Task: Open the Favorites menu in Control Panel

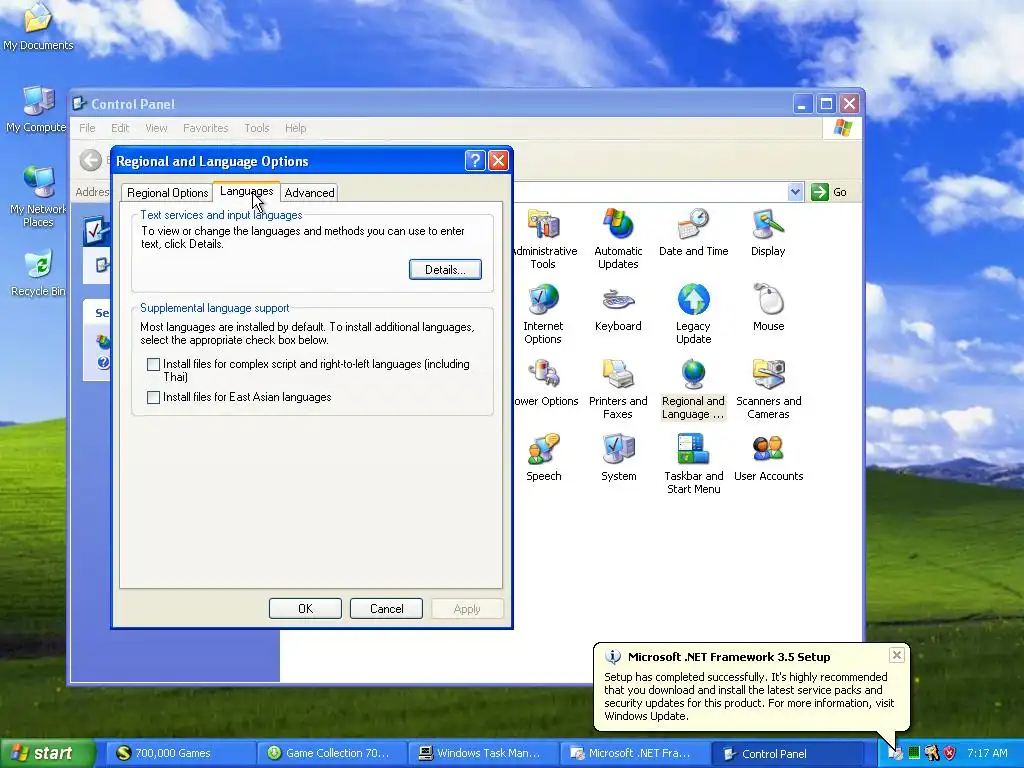Action: pos(206,128)
